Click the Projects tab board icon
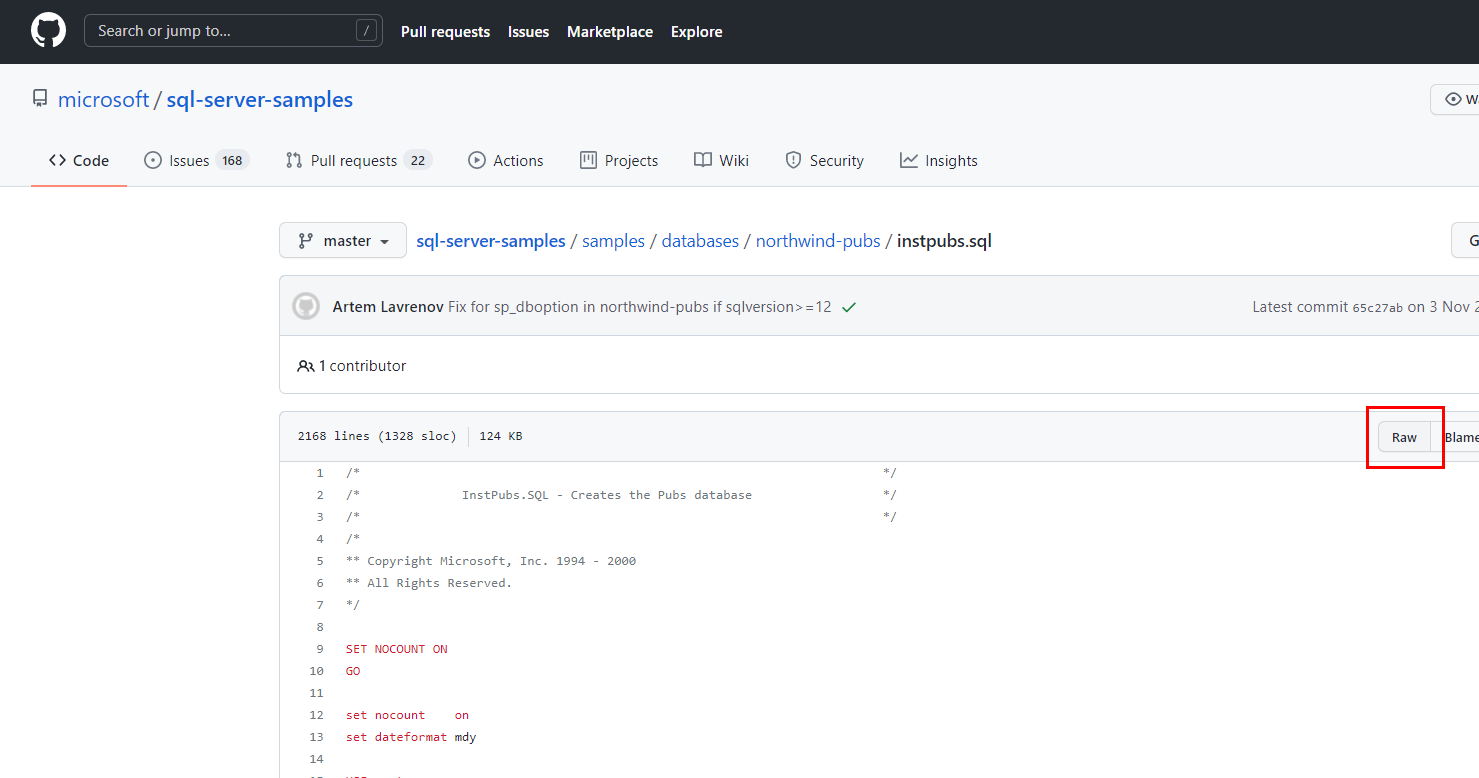The image size is (1479, 778). coord(588,160)
